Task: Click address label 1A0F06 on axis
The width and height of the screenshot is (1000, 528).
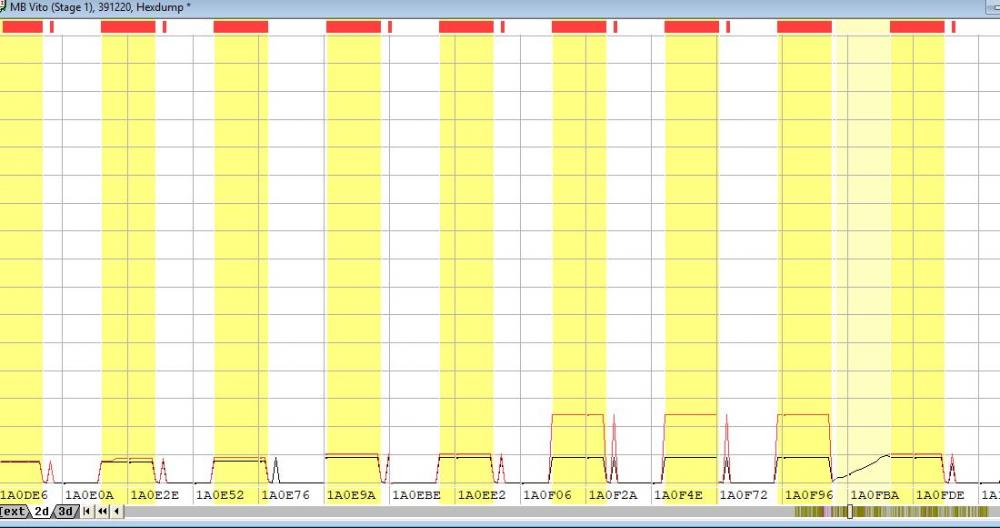Action: click(548, 495)
